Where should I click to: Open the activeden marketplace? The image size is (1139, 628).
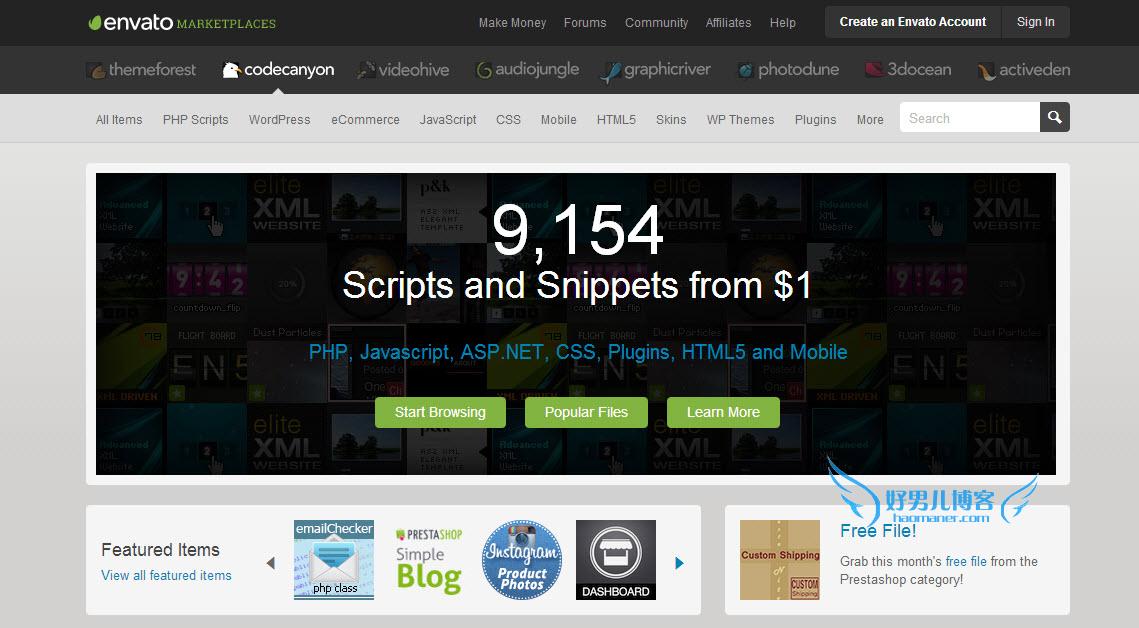[1024, 70]
